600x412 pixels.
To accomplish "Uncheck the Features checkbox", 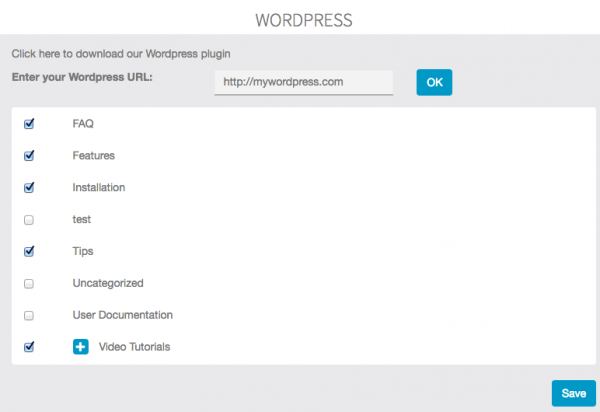I will point(29,156).
